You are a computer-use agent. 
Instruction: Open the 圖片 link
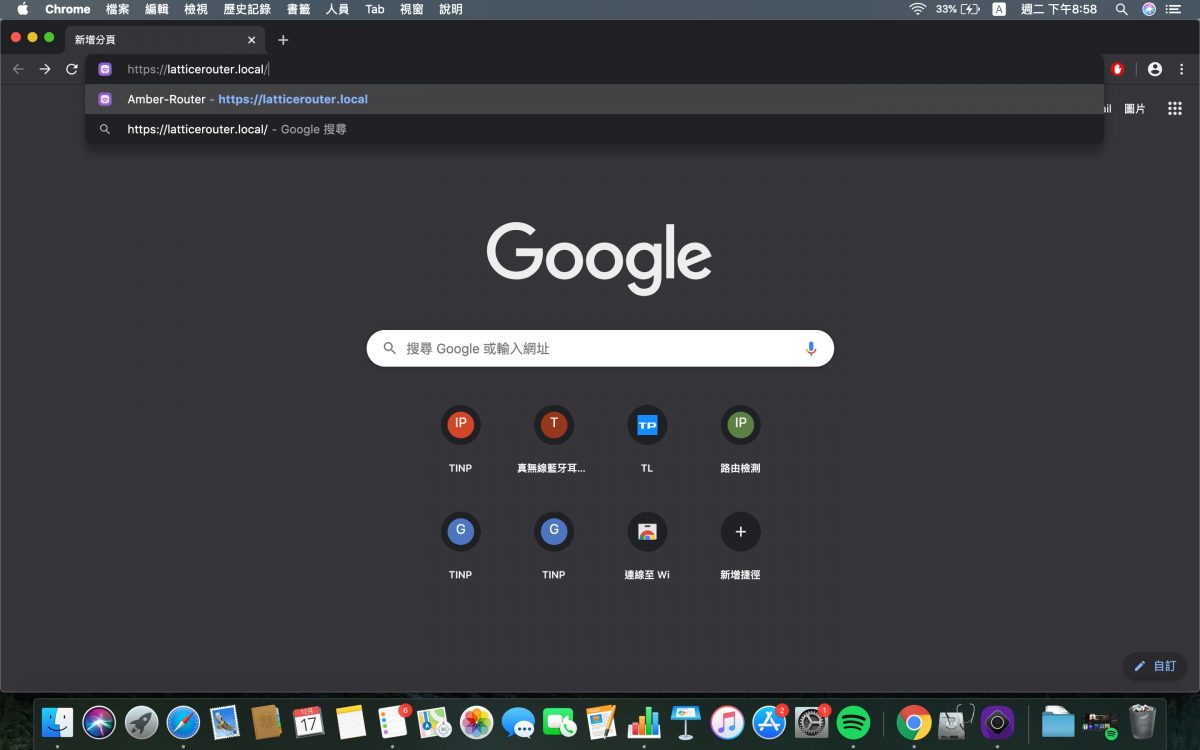[1135, 108]
